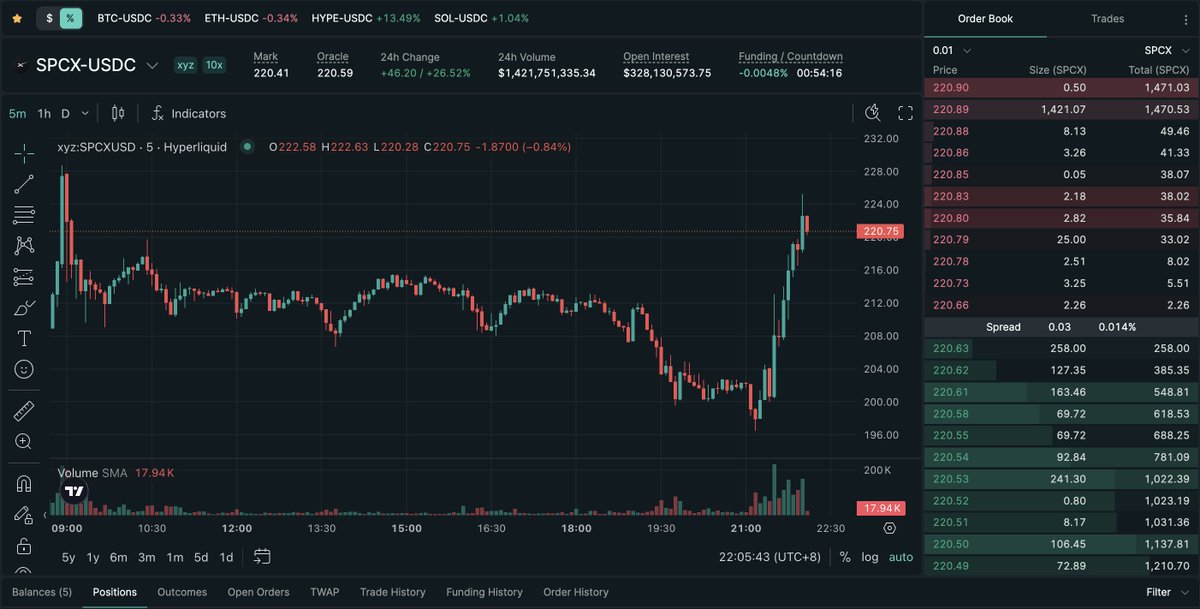The width and height of the screenshot is (1200, 609).
Task: Select the Fibonacci/horizontal lines tool
Action: pos(24,215)
